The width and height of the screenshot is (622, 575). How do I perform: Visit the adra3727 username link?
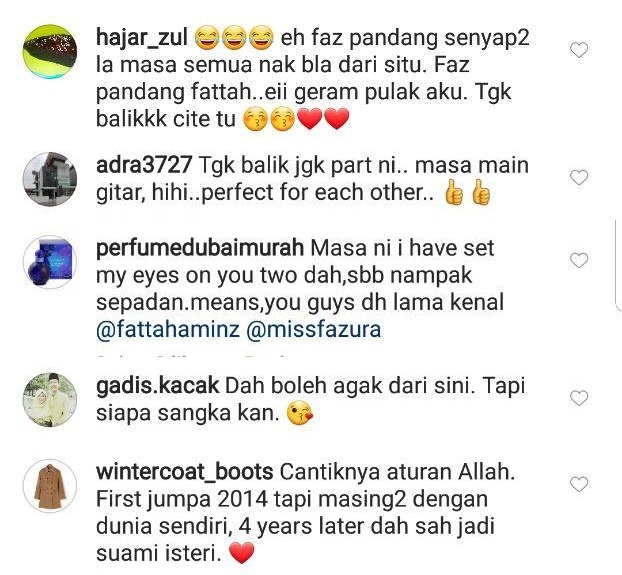point(144,165)
